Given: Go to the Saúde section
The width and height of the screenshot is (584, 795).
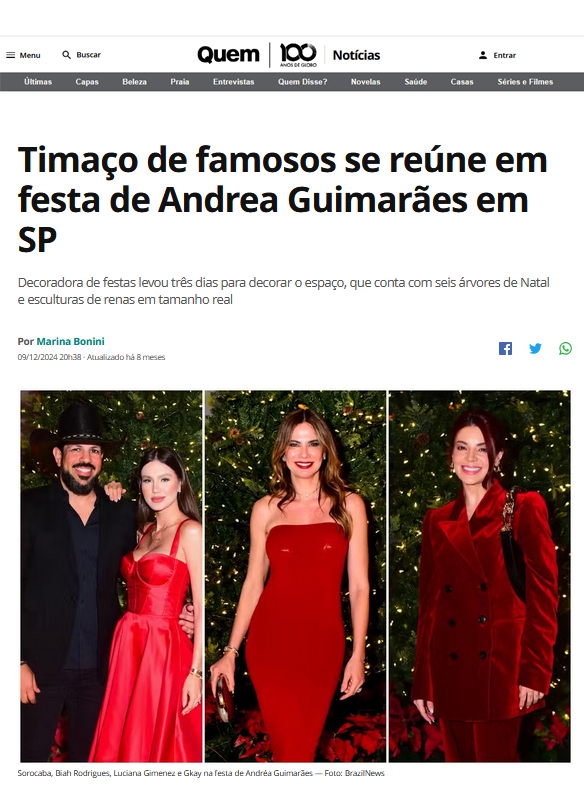Looking at the screenshot, I should pos(416,82).
